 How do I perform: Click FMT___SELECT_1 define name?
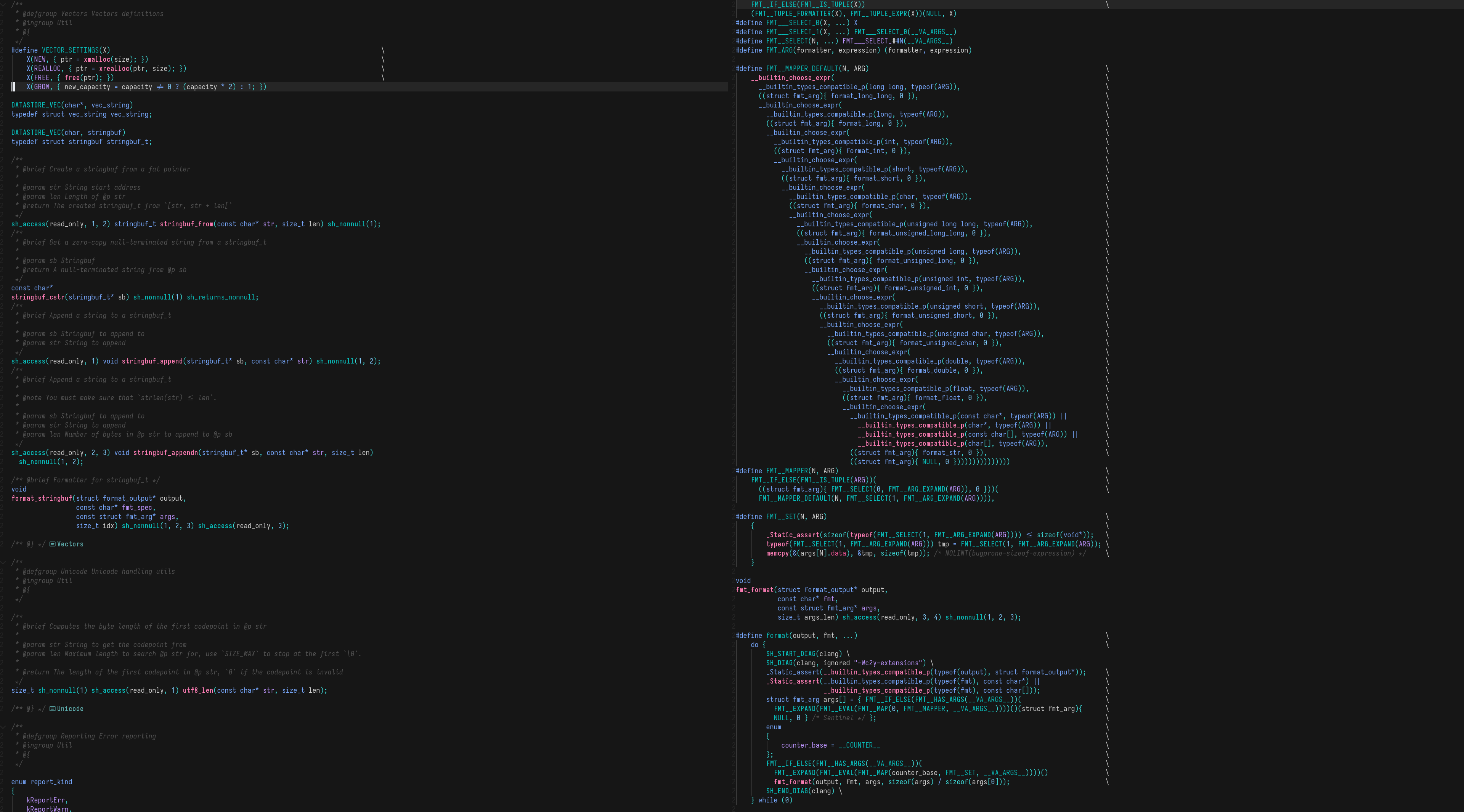[x=793, y=32]
